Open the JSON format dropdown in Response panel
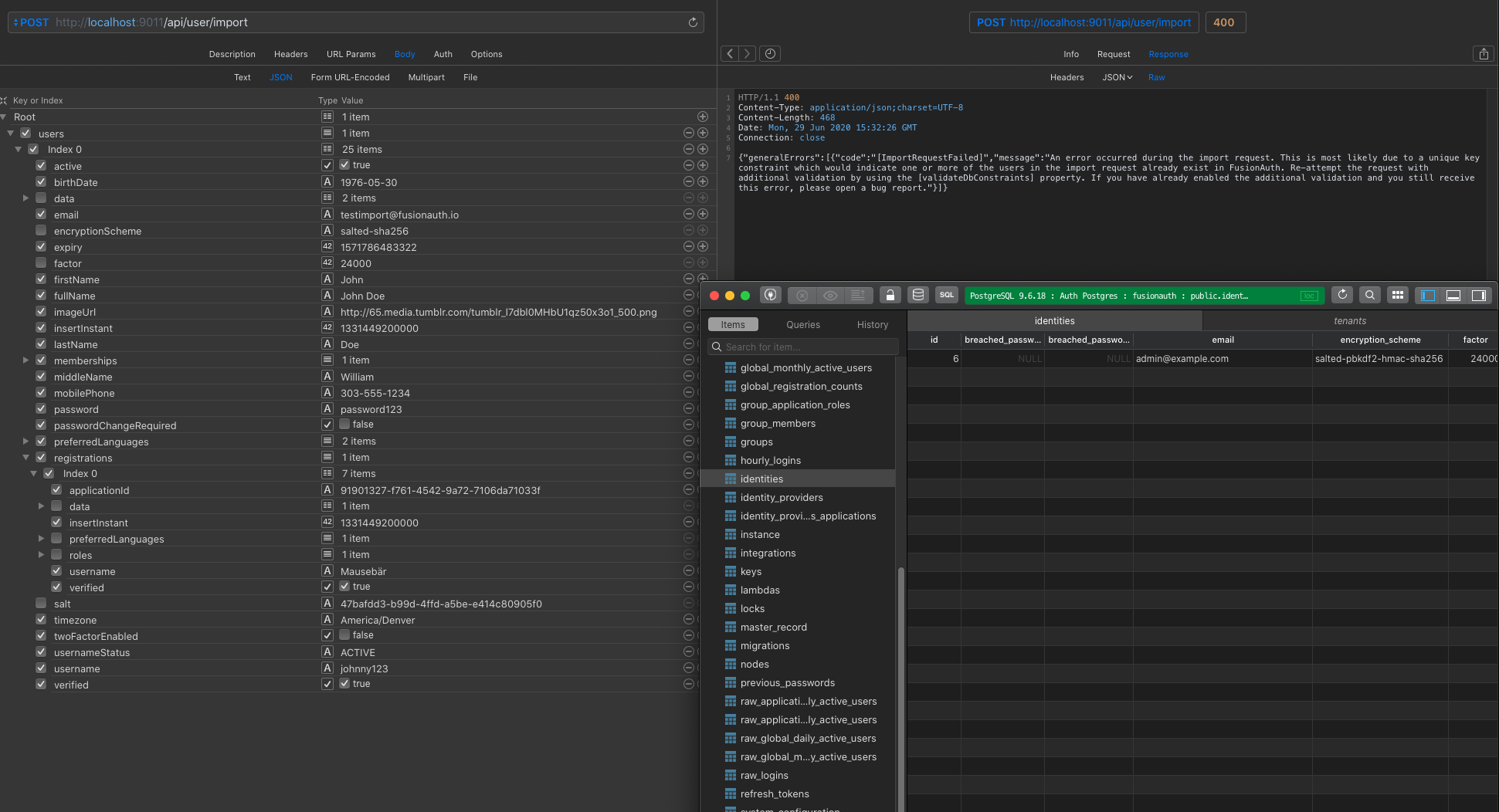The width and height of the screenshot is (1499, 812). click(x=1117, y=77)
